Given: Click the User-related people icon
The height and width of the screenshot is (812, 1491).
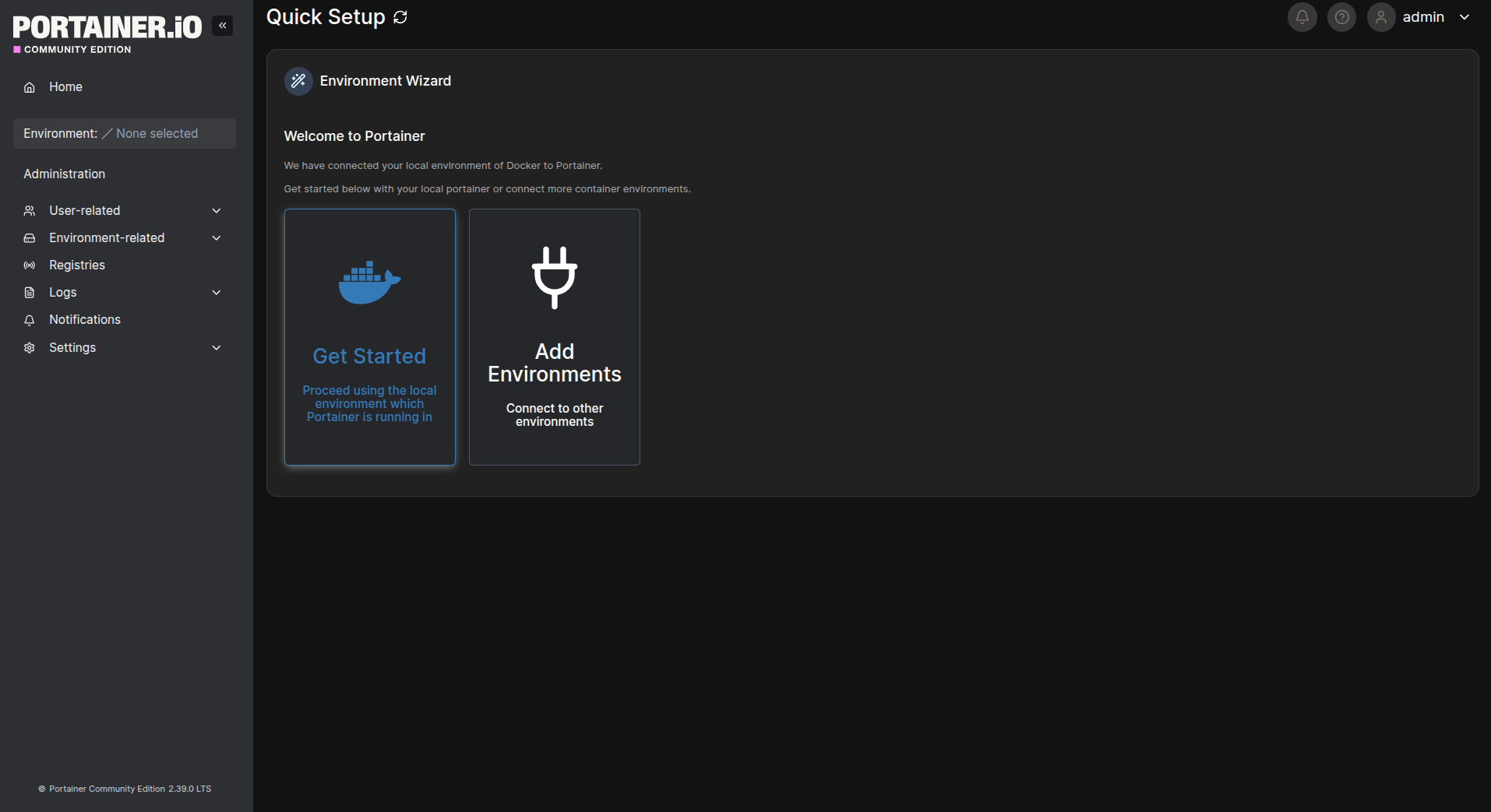Looking at the screenshot, I should point(30,211).
